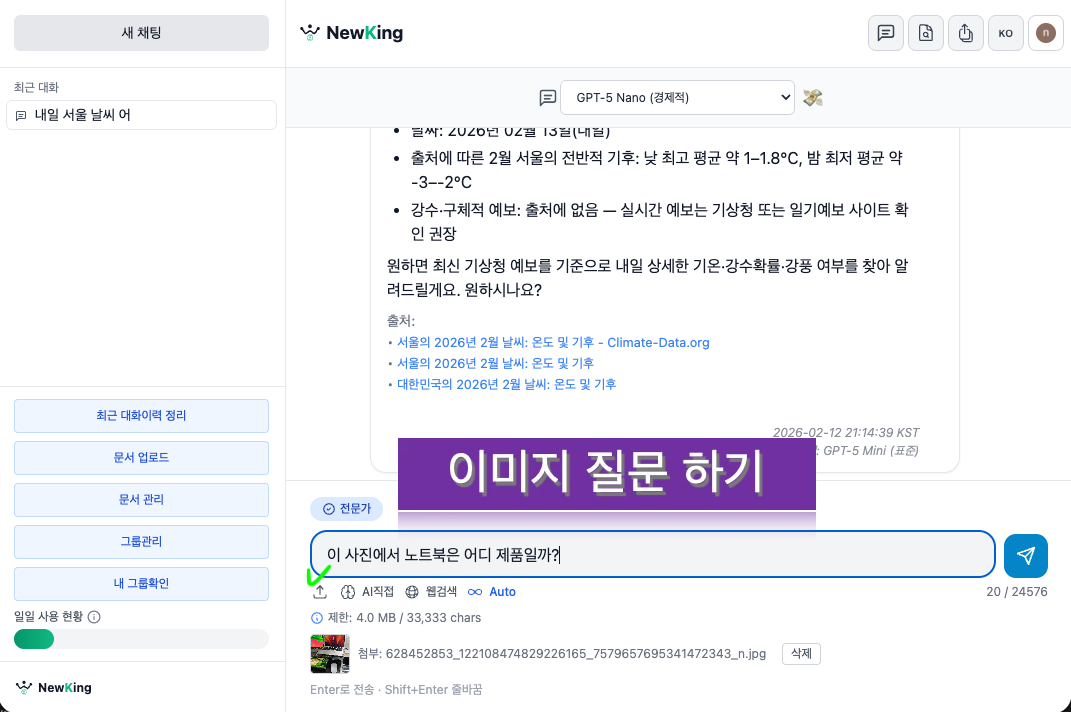Click the share/export icon in the top toolbar

965,33
